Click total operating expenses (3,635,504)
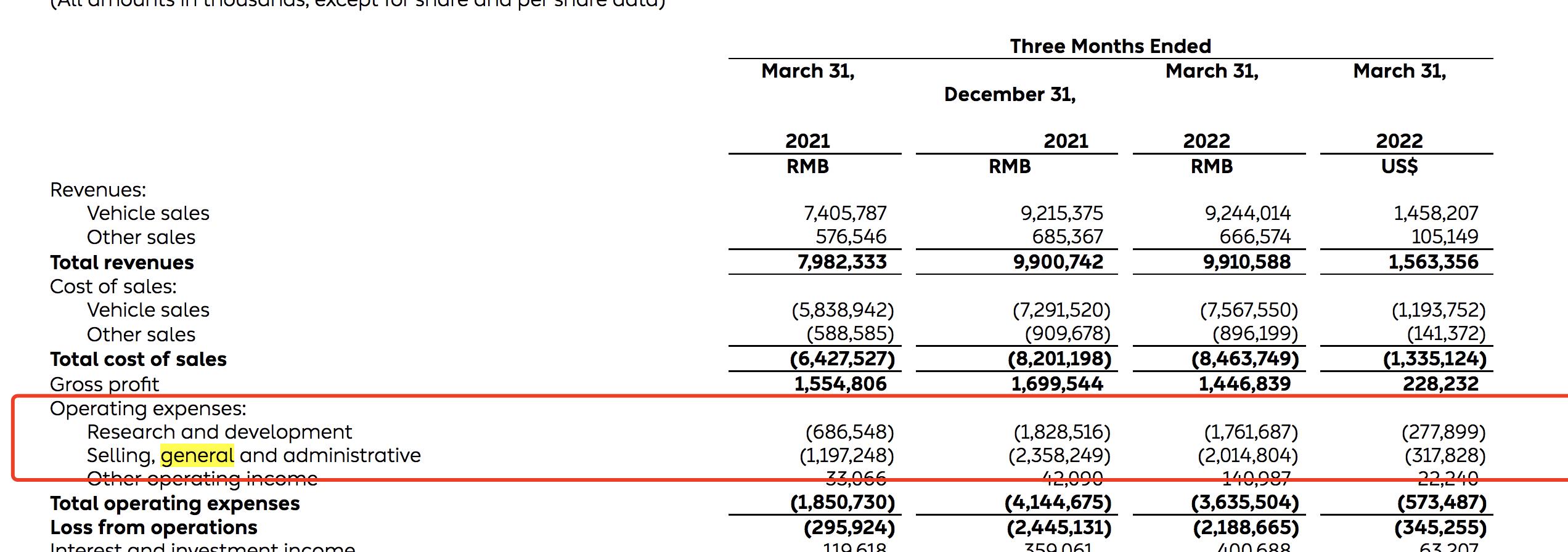This screenshot has height=552, width=1568. [x=1245, y=503]
